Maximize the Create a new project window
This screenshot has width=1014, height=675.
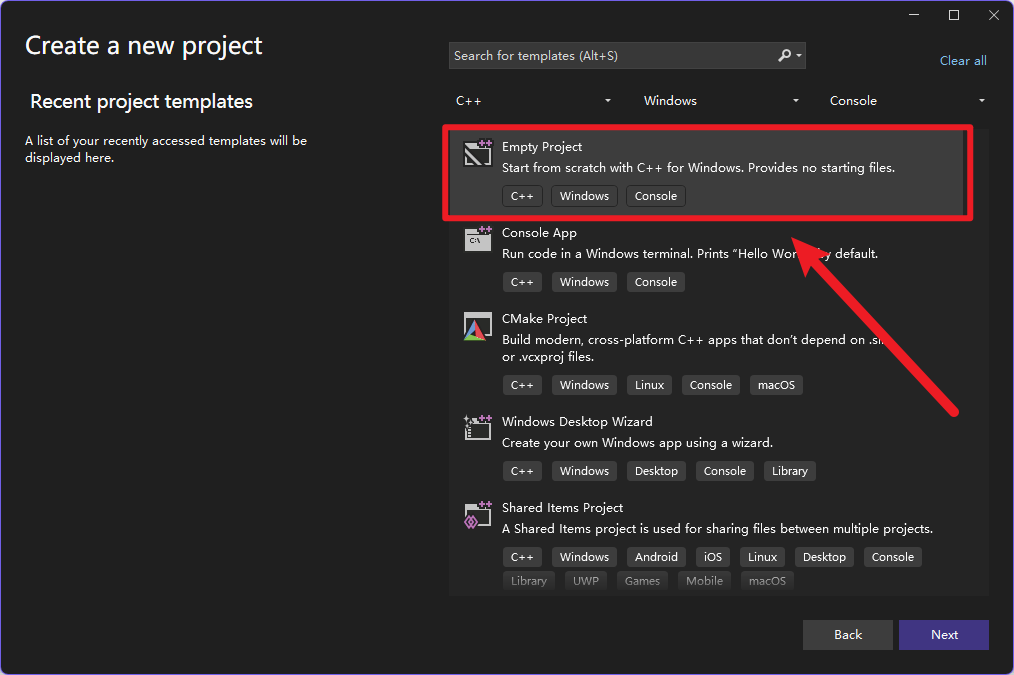[x=954, y=15]
